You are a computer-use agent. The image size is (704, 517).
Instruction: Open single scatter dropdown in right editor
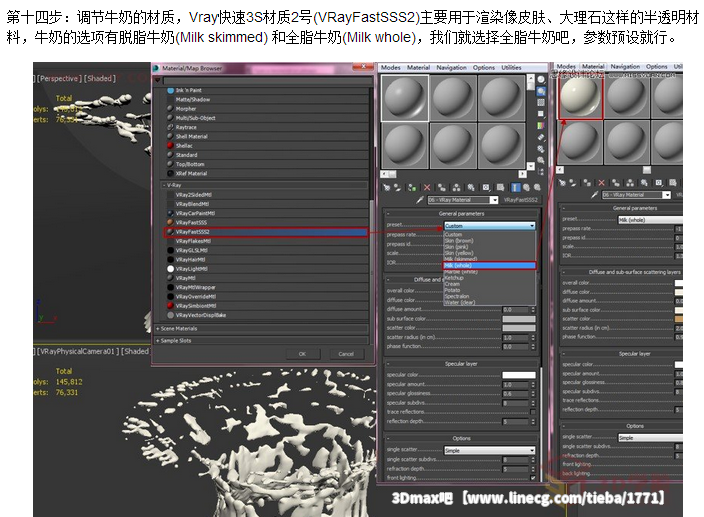650,438
